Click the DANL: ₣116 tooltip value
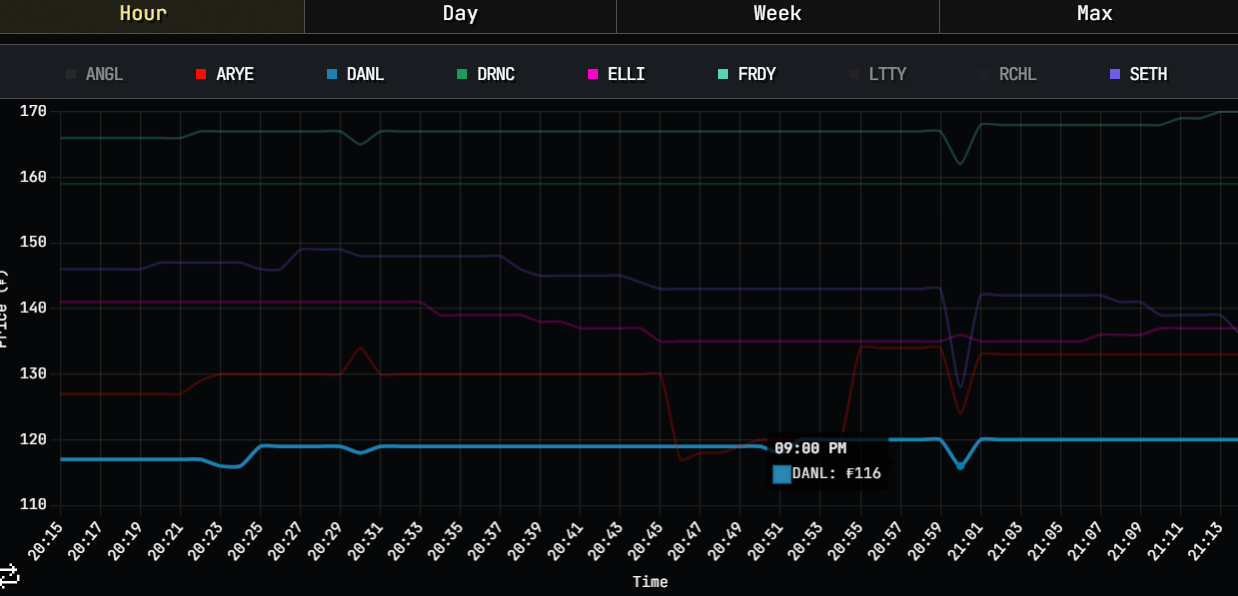The image size is (1238, 596). click(836, 473)
